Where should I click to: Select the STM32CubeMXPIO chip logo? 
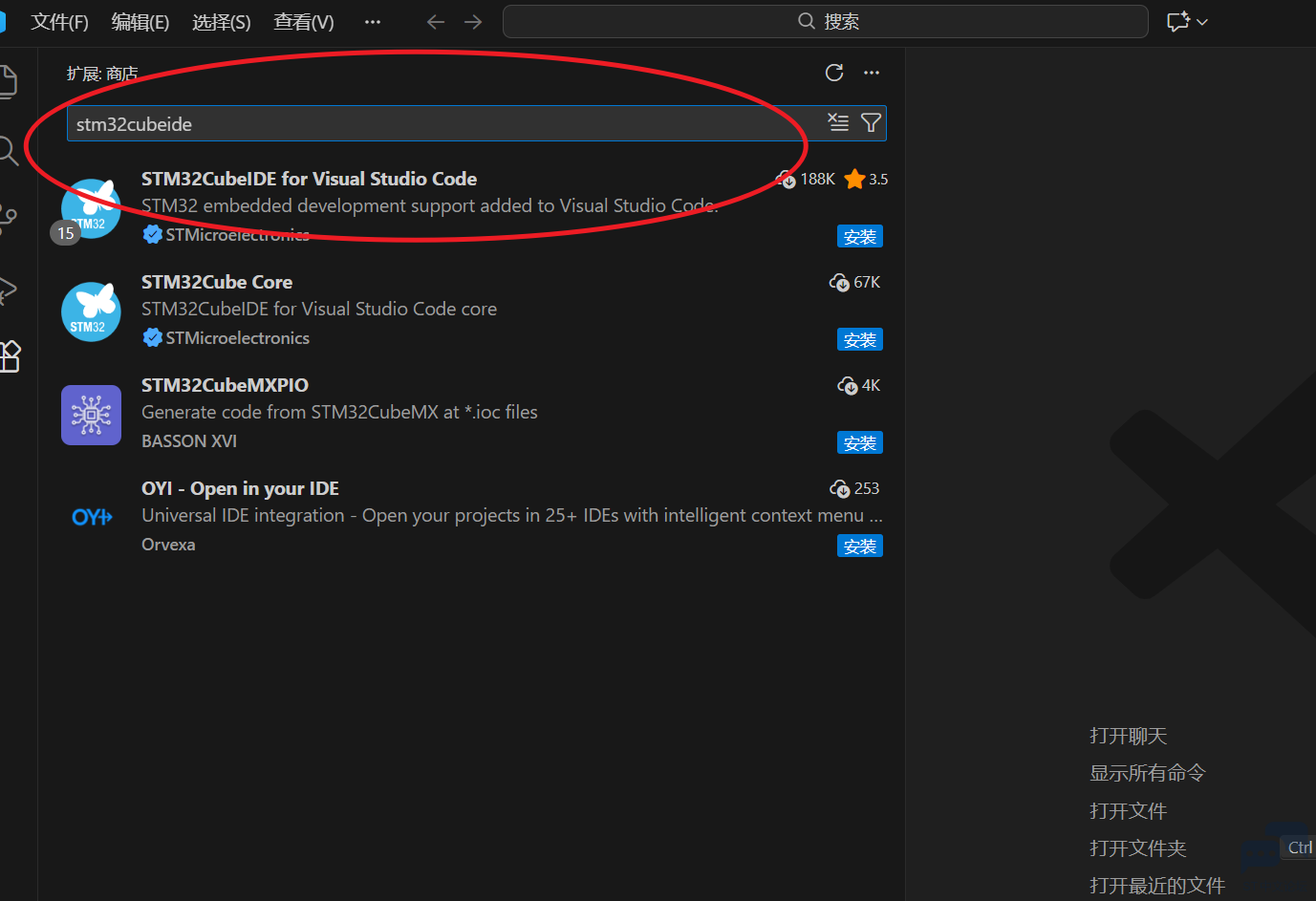91,415
